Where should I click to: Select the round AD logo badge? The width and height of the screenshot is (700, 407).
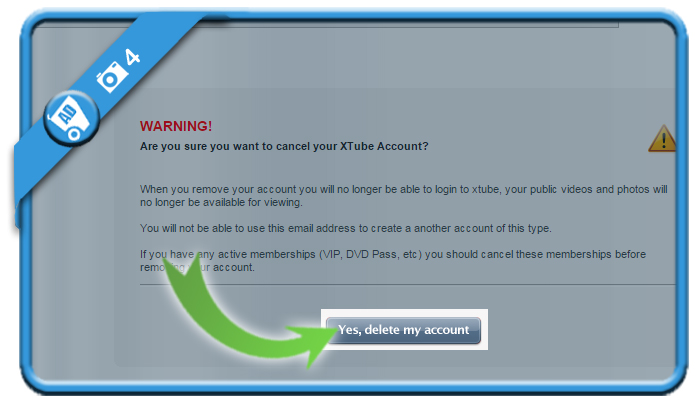[x=71, y=118]
